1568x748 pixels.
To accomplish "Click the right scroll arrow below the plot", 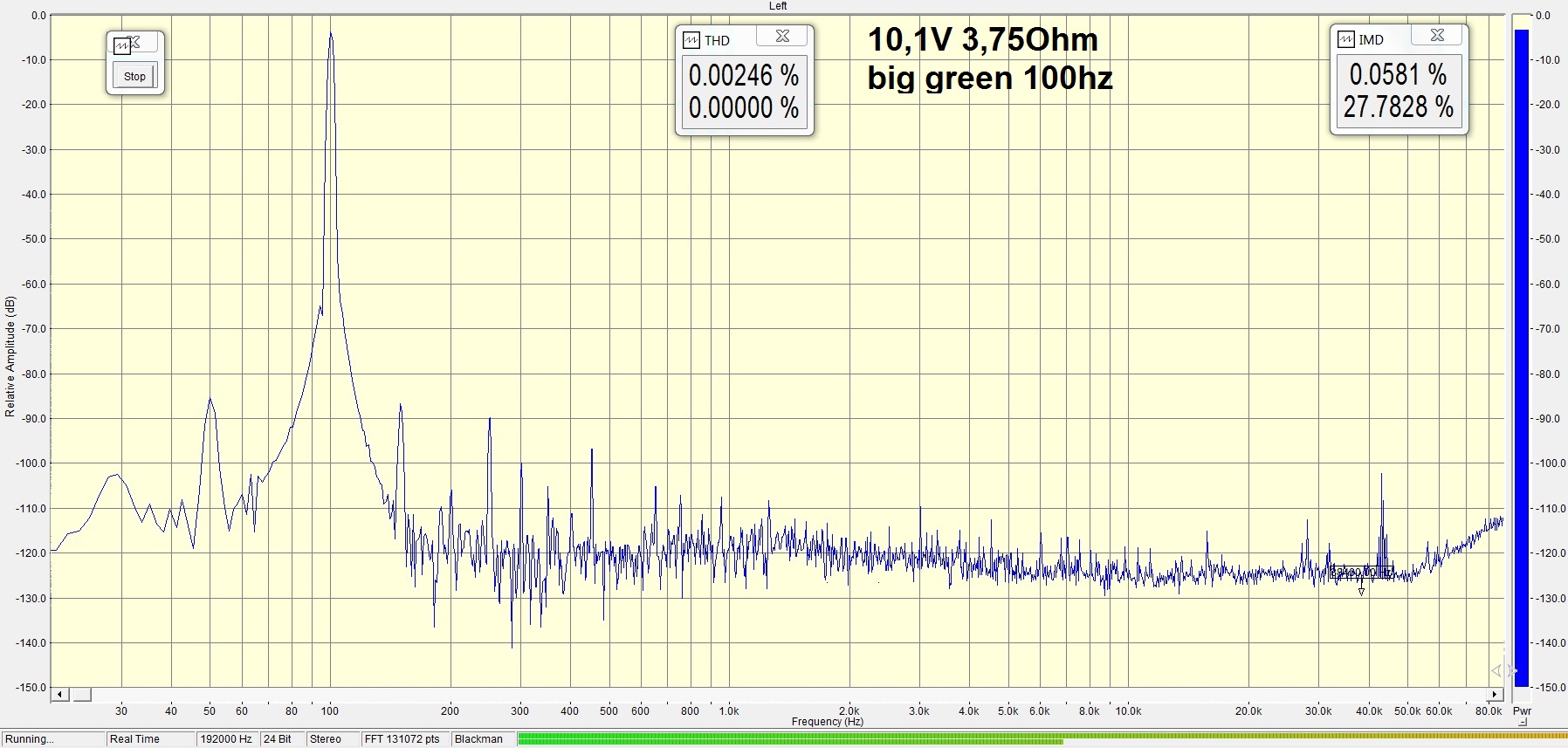I will coord(1495,695).
